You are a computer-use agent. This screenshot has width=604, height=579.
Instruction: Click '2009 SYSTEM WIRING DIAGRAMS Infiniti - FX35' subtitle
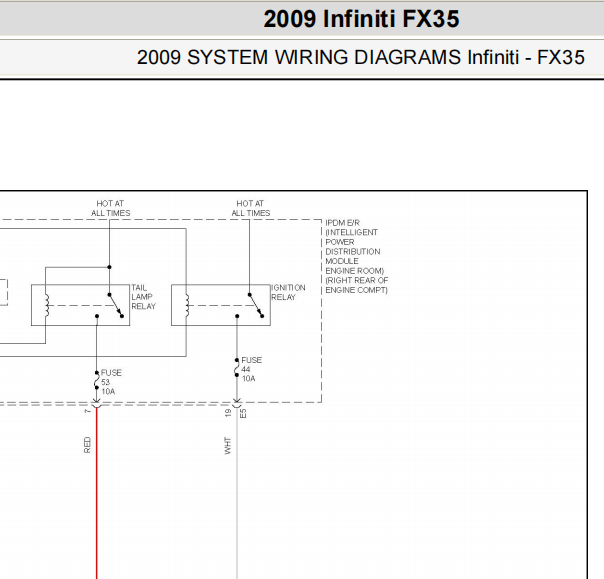pyautogui.click(x=361, y=57)
